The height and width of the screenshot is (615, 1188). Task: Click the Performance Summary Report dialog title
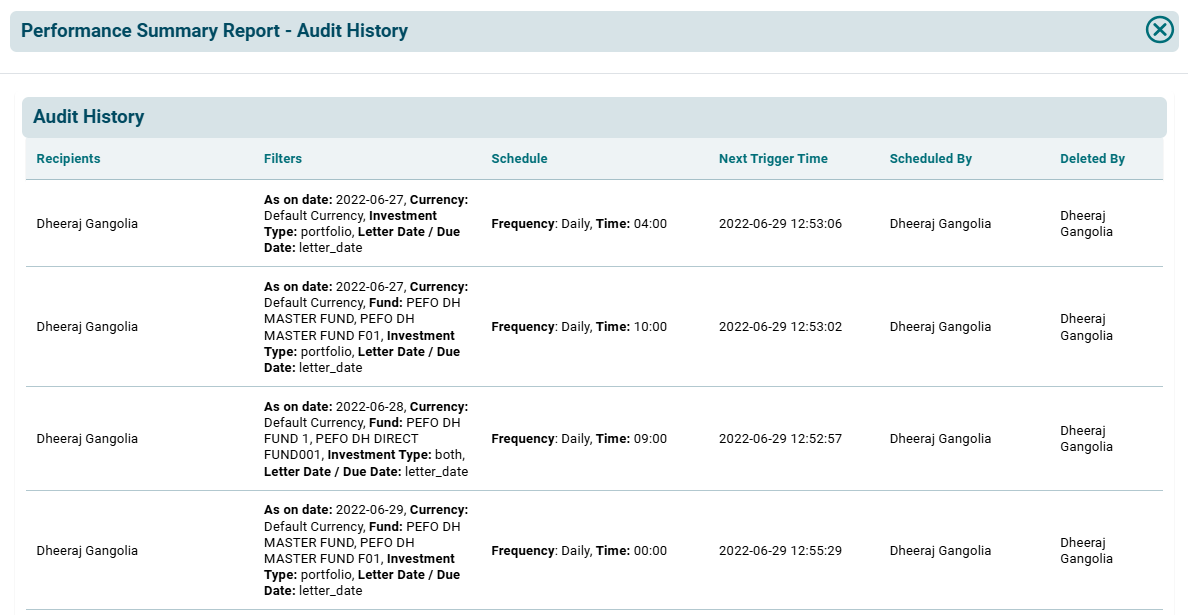click(x=214, y=31)
